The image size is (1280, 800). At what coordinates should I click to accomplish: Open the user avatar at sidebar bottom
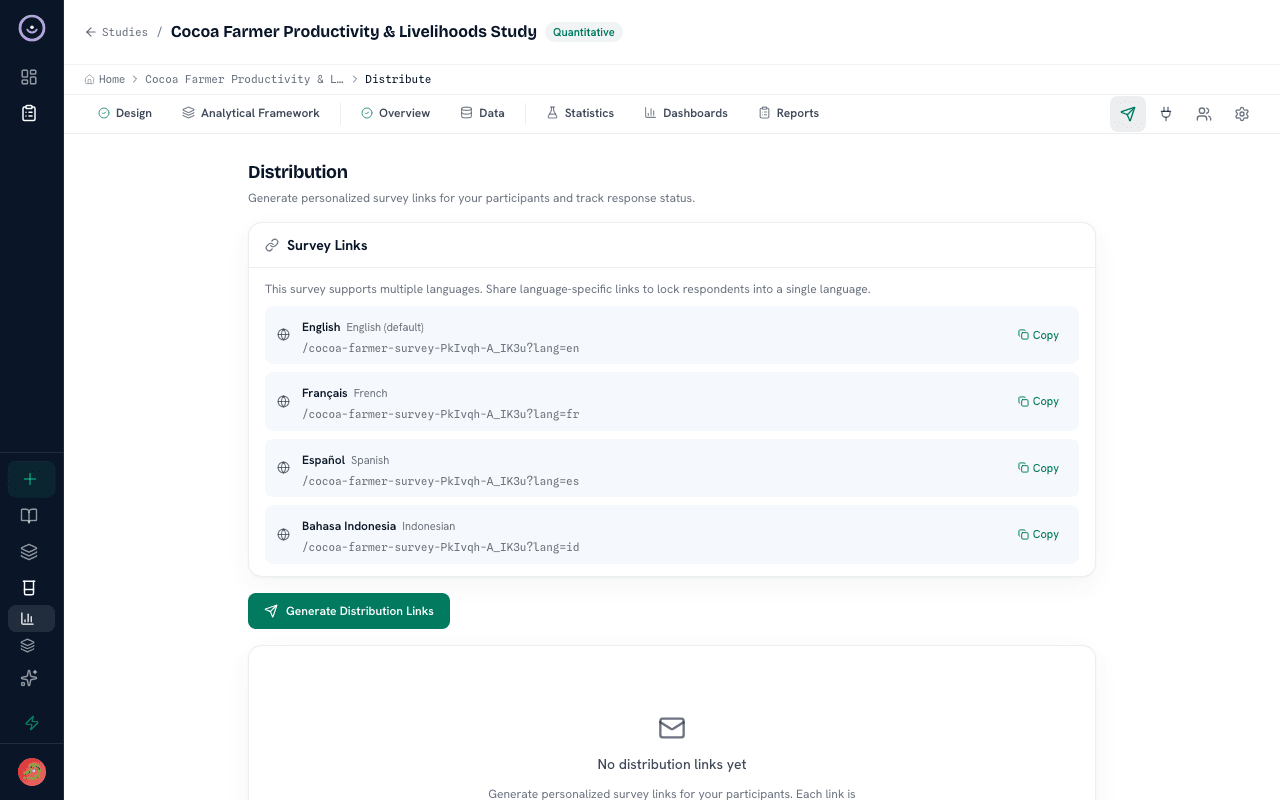point(32,772)
